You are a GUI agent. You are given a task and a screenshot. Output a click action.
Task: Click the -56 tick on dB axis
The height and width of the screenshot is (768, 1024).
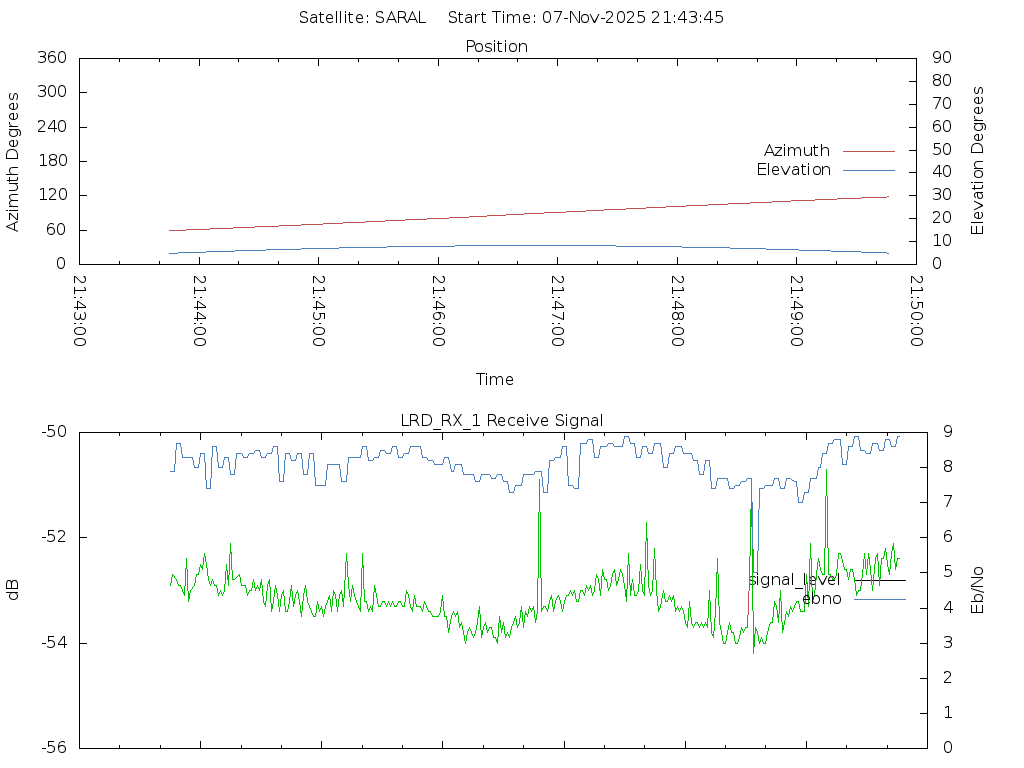pos(52,747)
